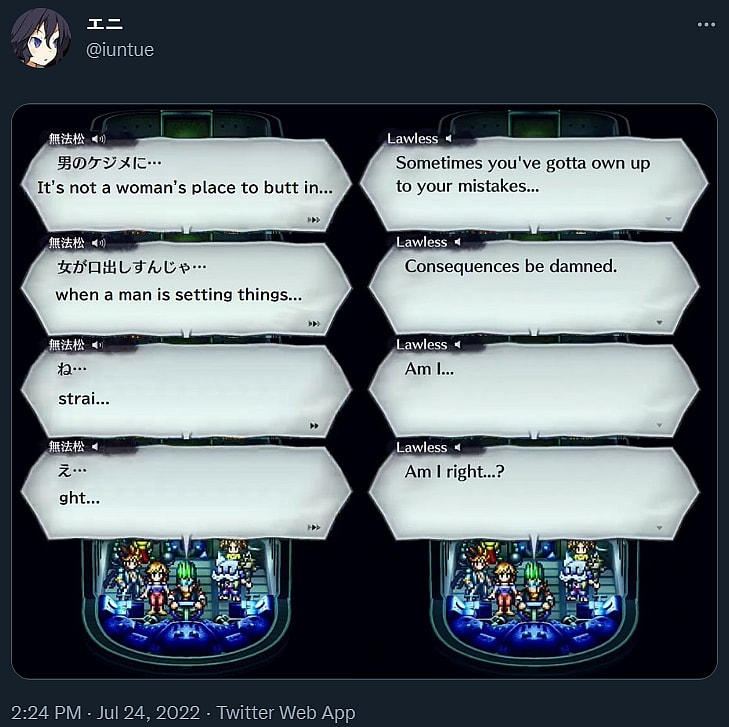Click speaker icon beside fourth 無法松 label
Image resolution: width=729 pixels, height=727 pixels.
tap(95, 446)
